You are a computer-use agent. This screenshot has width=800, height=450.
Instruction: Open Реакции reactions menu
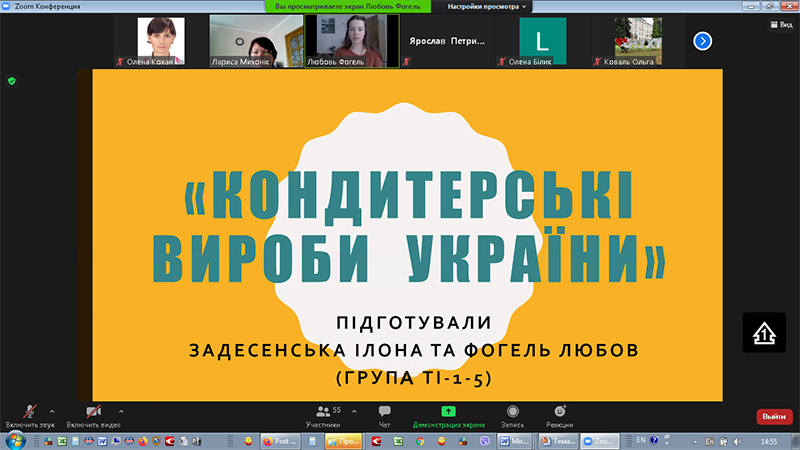[559, 416]
